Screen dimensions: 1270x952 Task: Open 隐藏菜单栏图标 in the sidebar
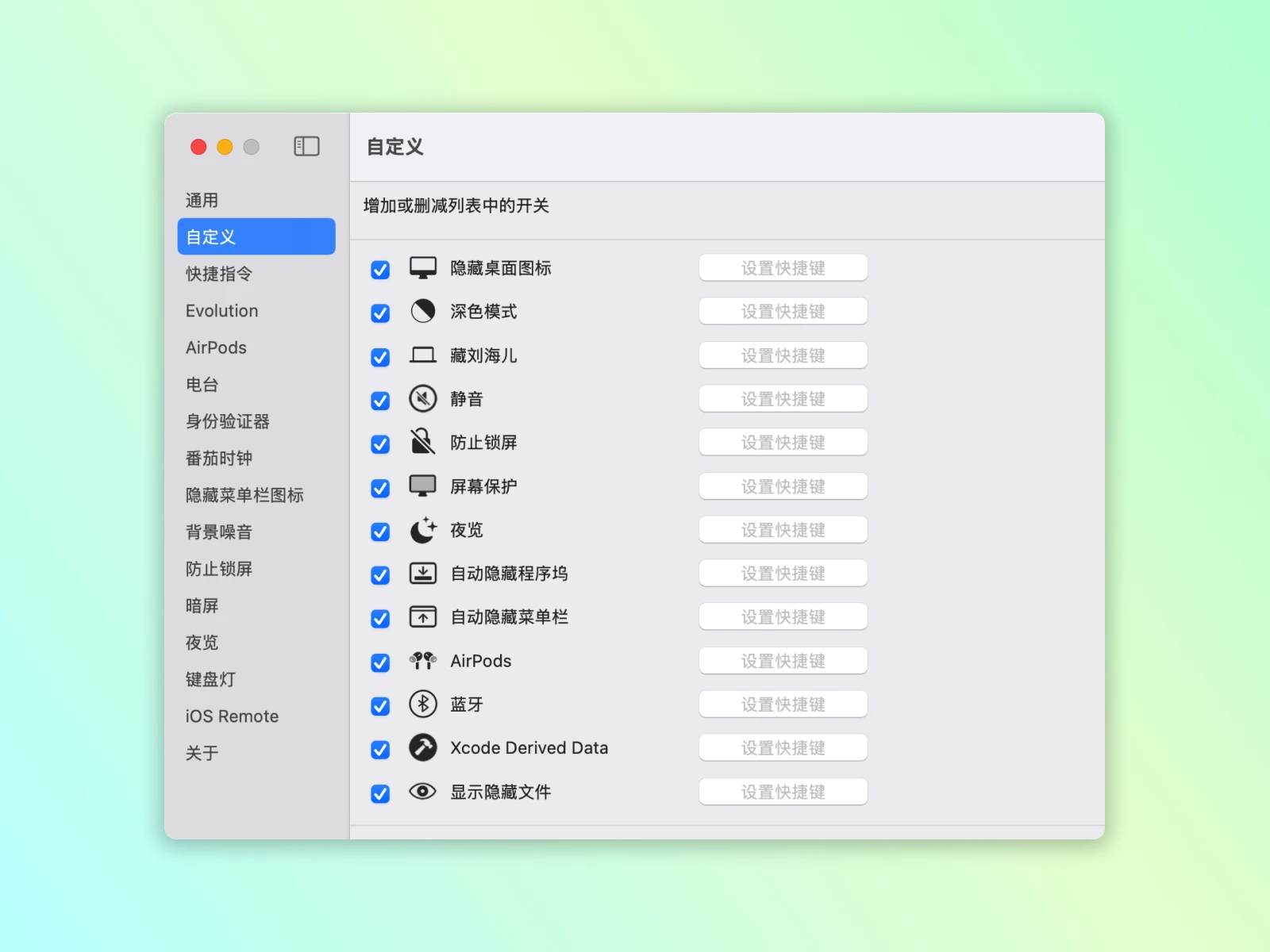pos(256,495)
